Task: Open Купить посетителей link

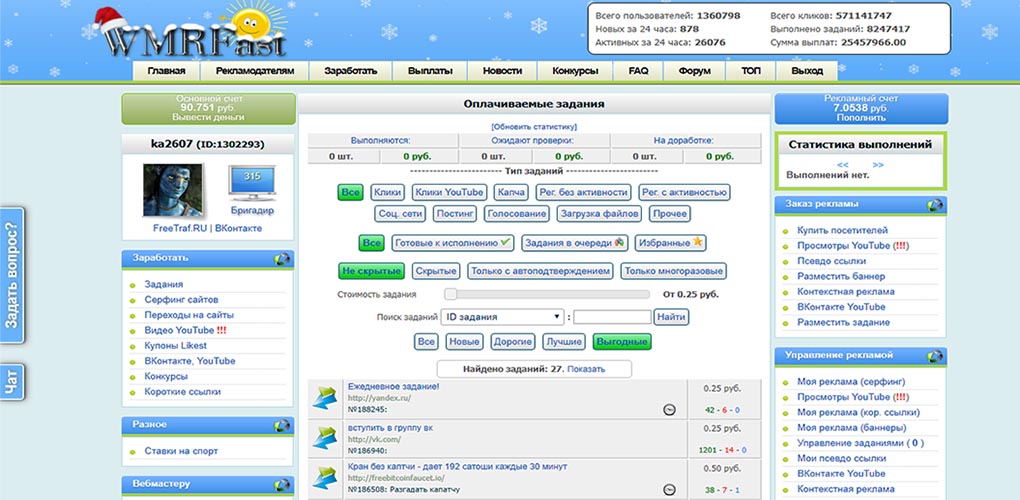Action: [x=842, y=231]
